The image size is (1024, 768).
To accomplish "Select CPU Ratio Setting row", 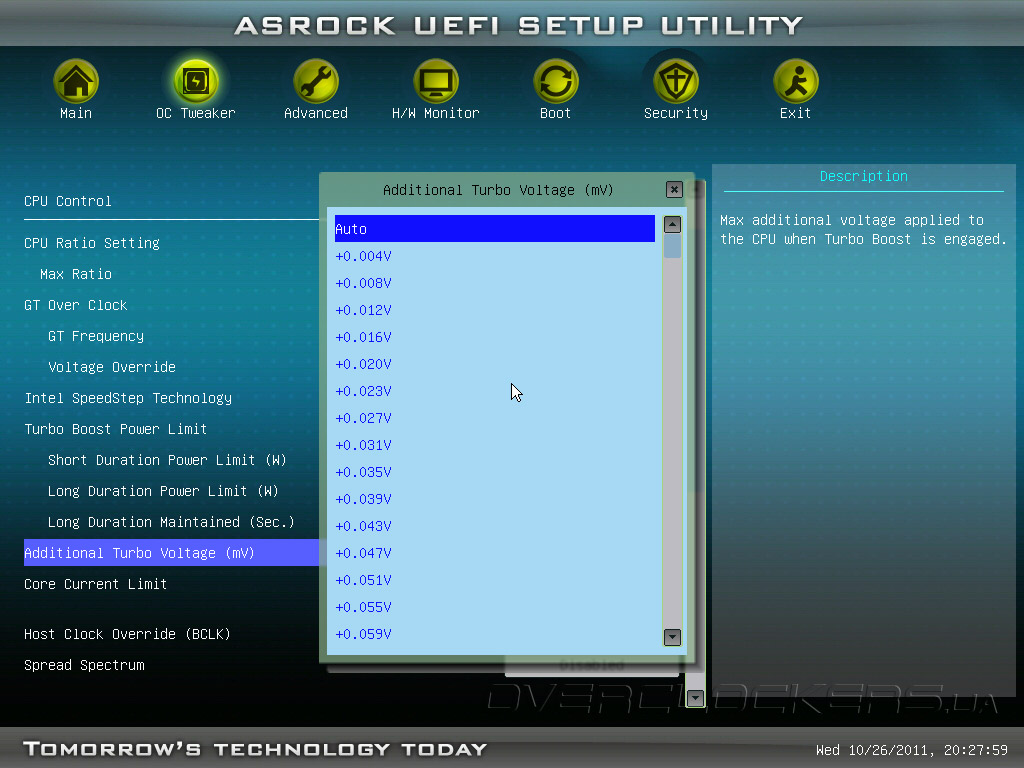I will (91, 243).
